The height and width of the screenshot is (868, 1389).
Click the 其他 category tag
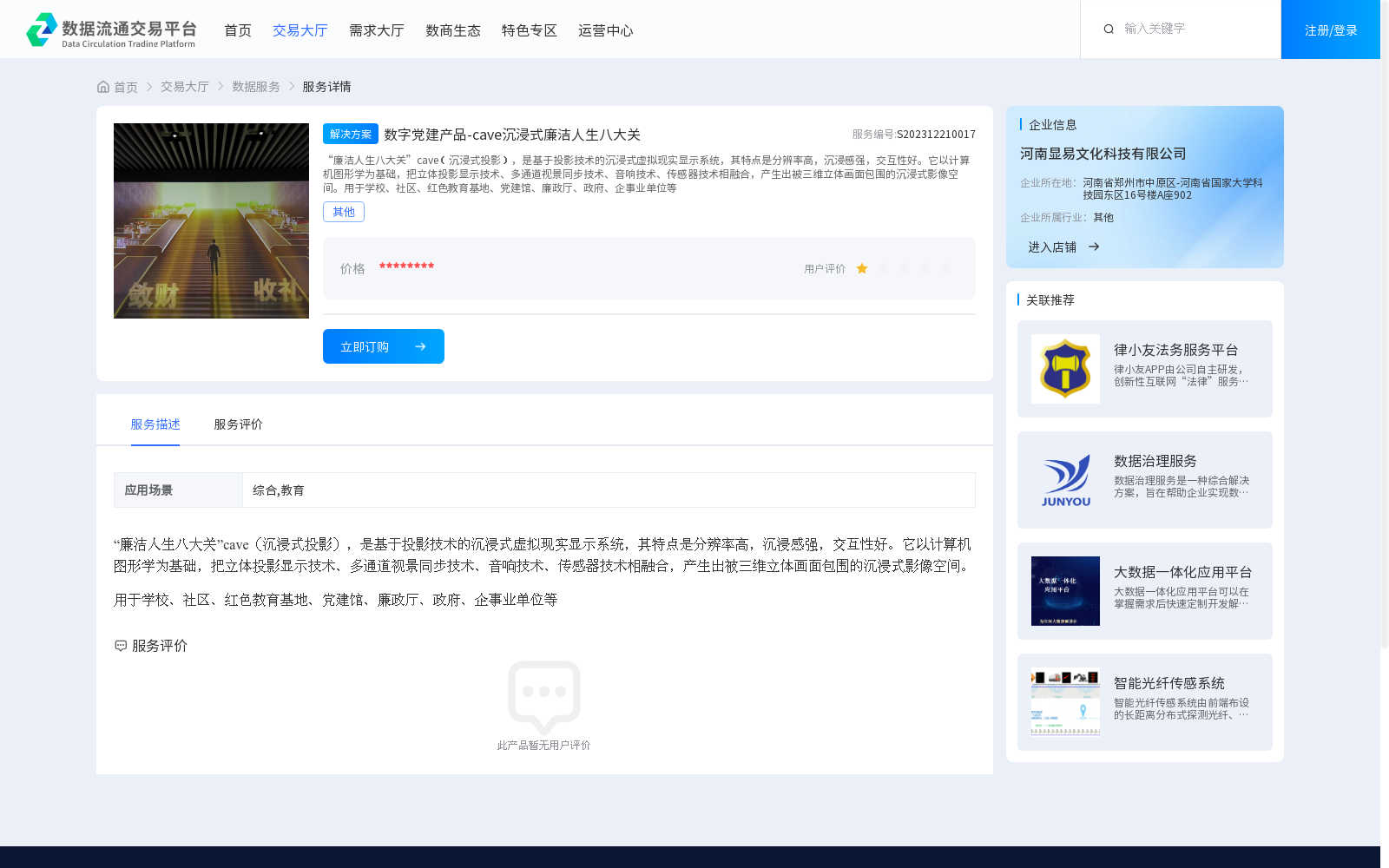point(344,212)
